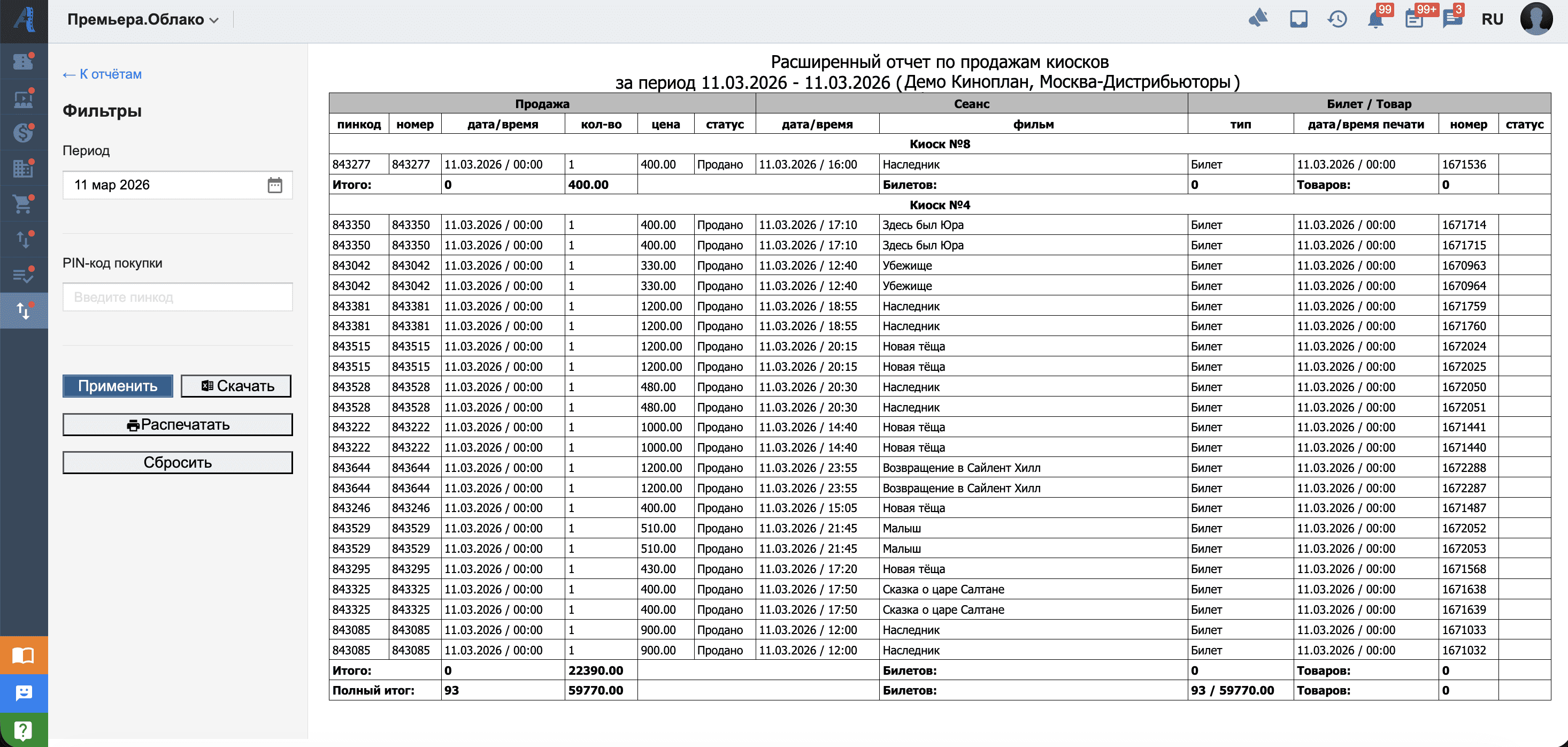Open the cinema hall screenings sidebar icon
The width and height of the screenshot is (1568, 747).
click(x=23, y=98)
